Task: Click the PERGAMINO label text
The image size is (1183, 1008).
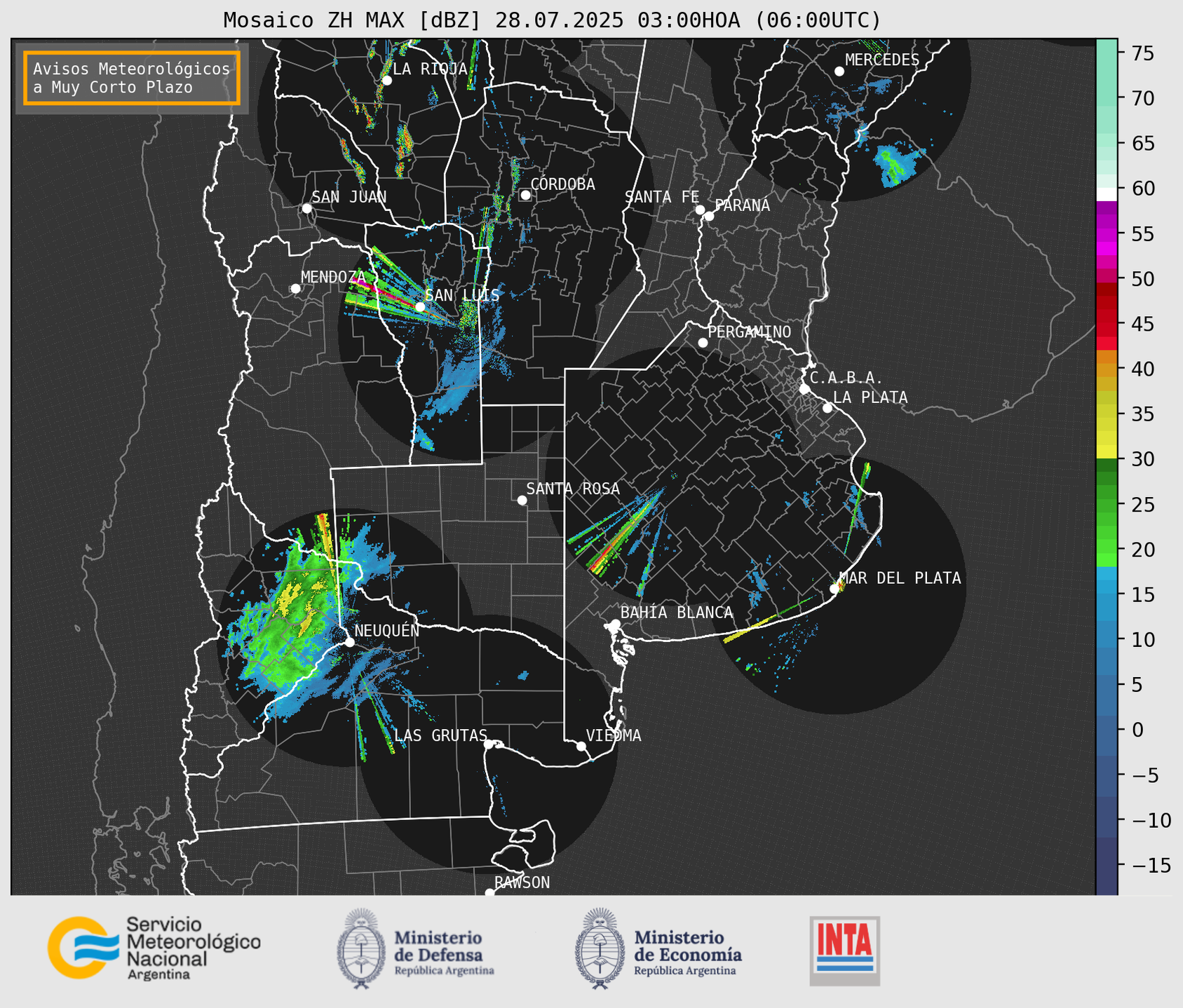Action: 750,332
